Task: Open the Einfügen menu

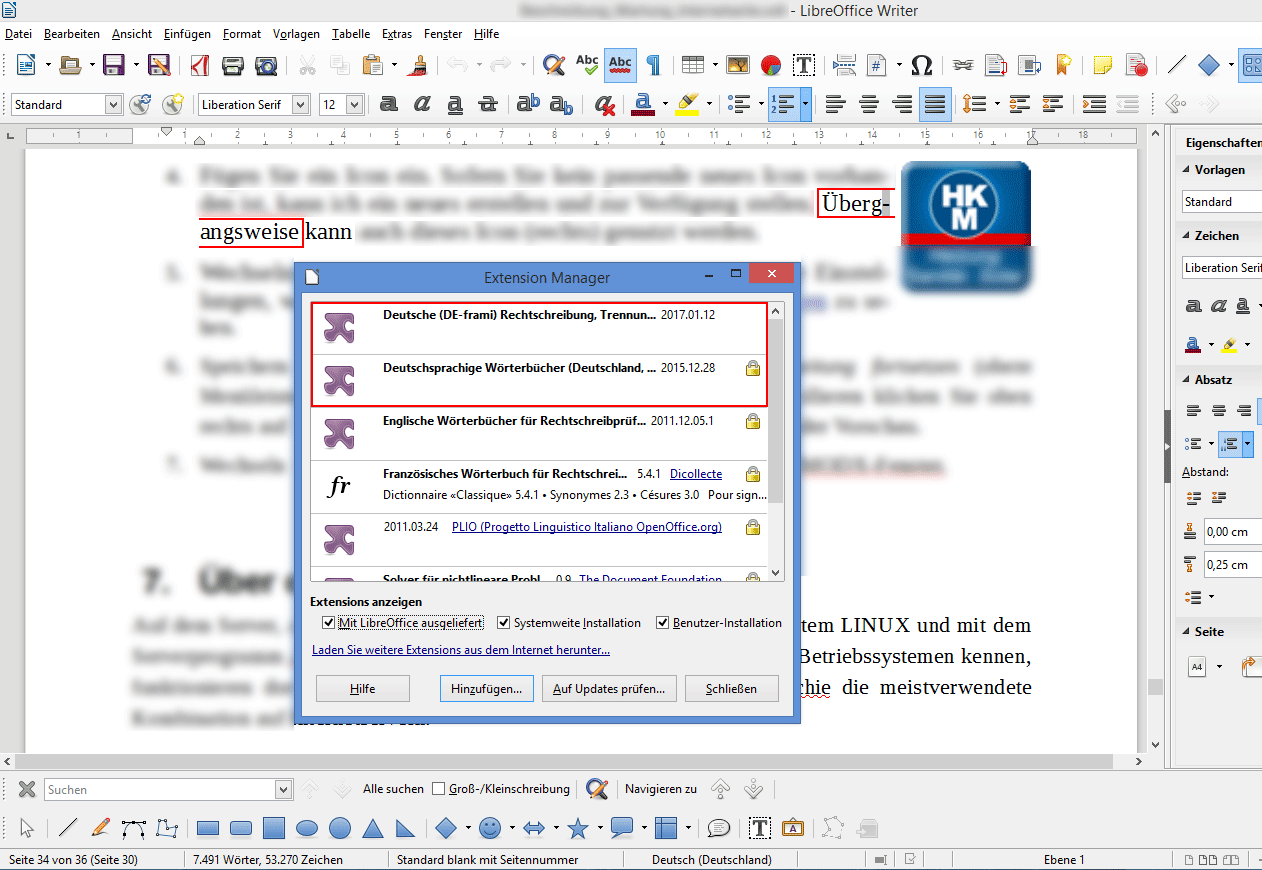Action: coord(187,34)
